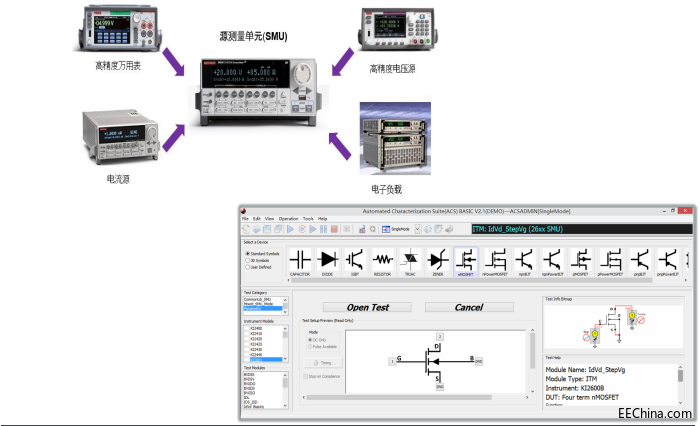Select the Standard Symbols radio button
The width and height of the screenshot is (700, 426).
[247, 254]
